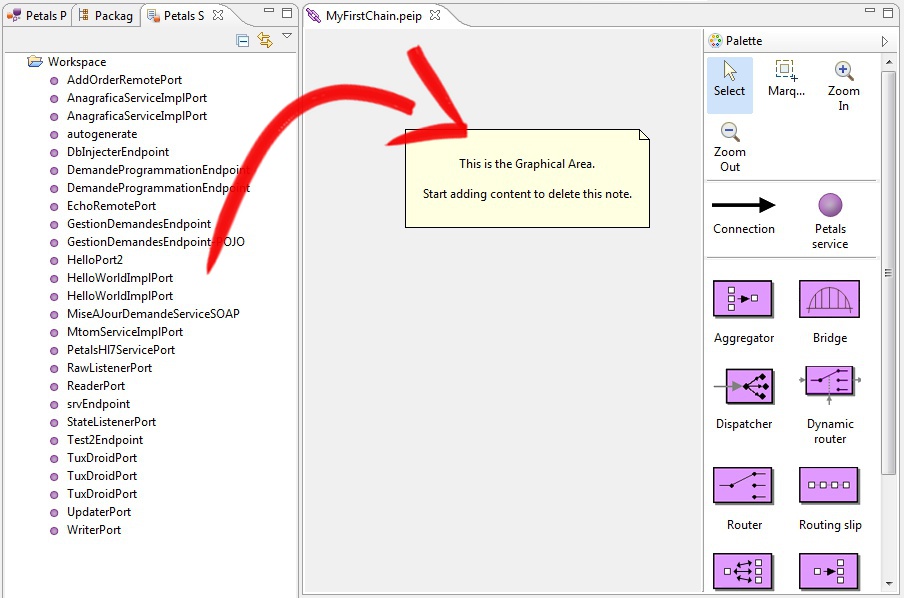
Task: Activate the Connection arrow tool
Action: 743,206
